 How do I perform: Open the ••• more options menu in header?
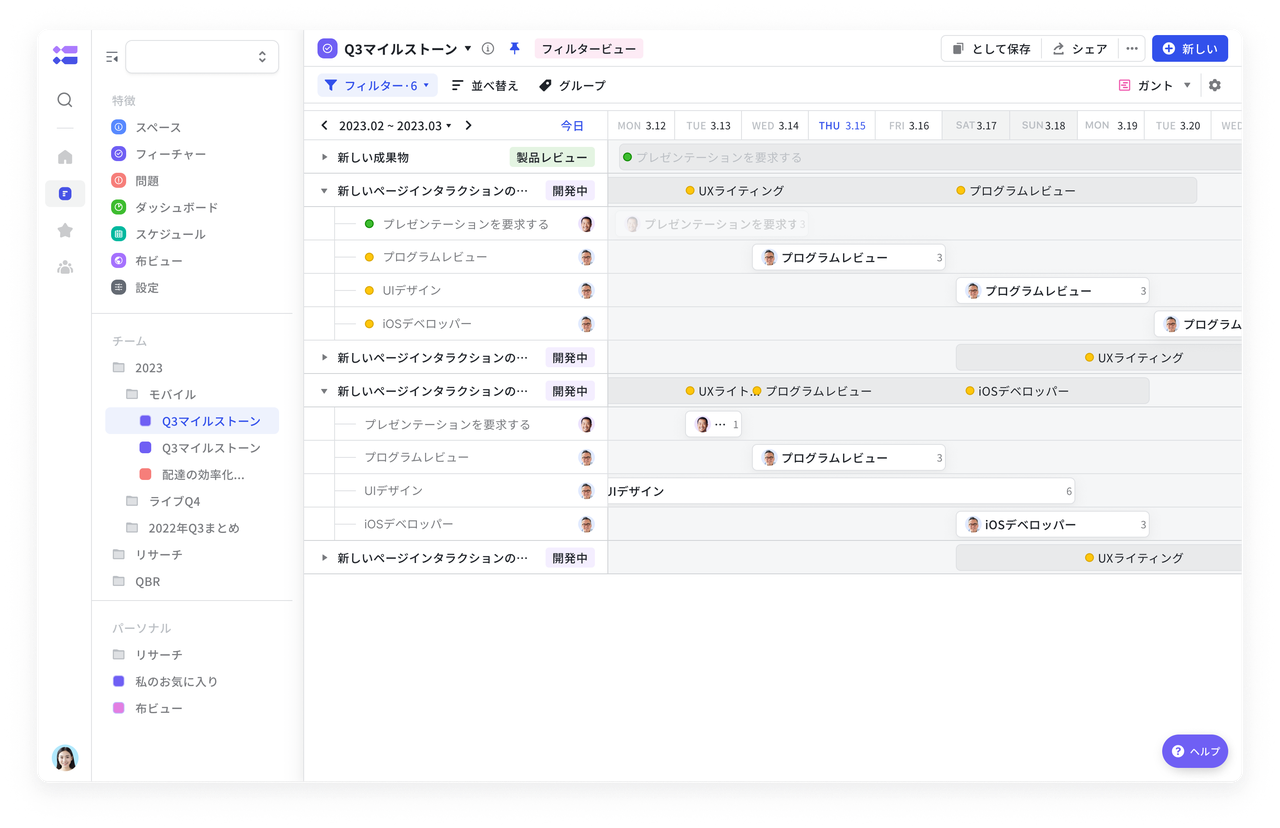click(1132, 47)
